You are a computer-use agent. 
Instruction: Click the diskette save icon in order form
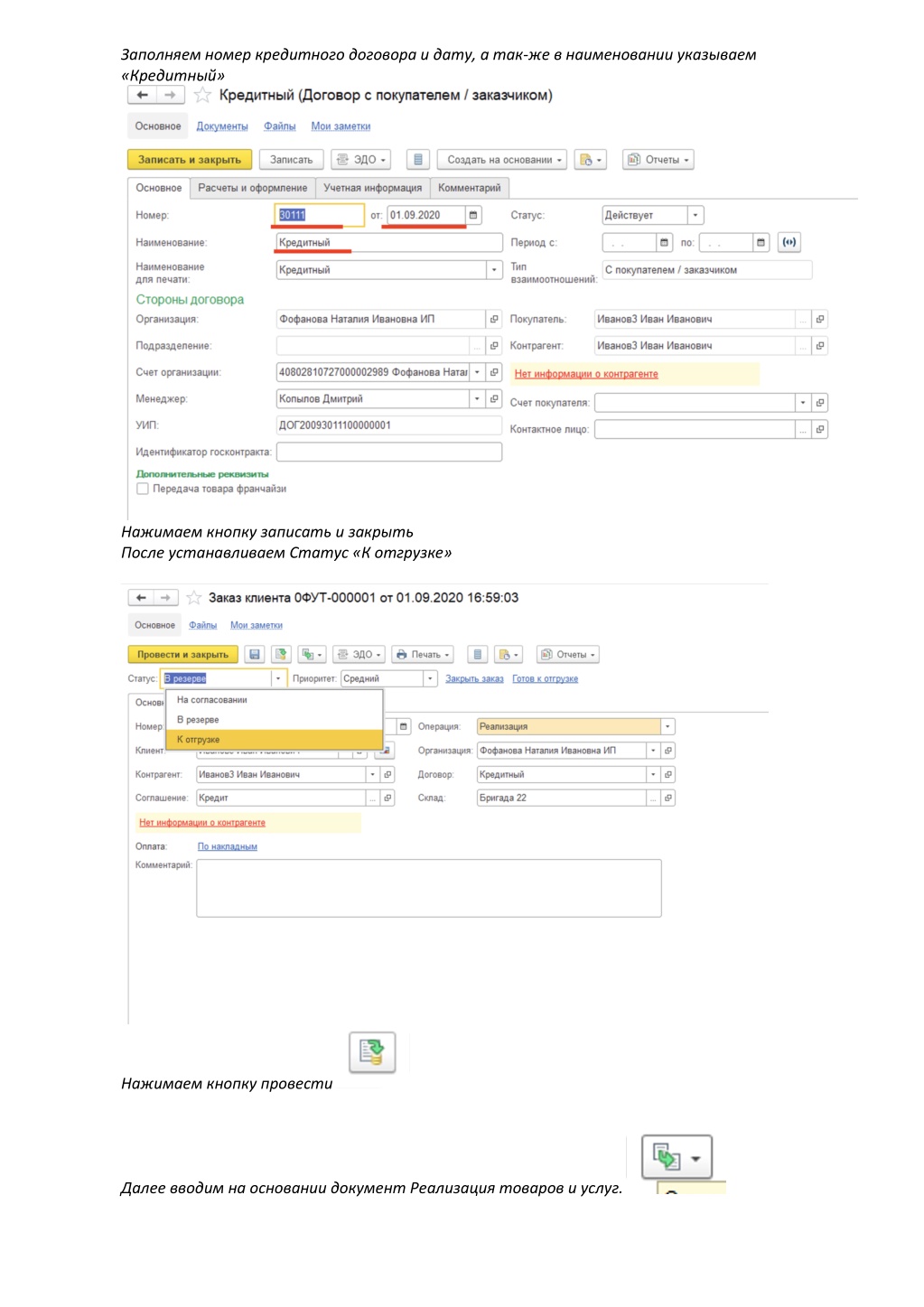(255, 654)
